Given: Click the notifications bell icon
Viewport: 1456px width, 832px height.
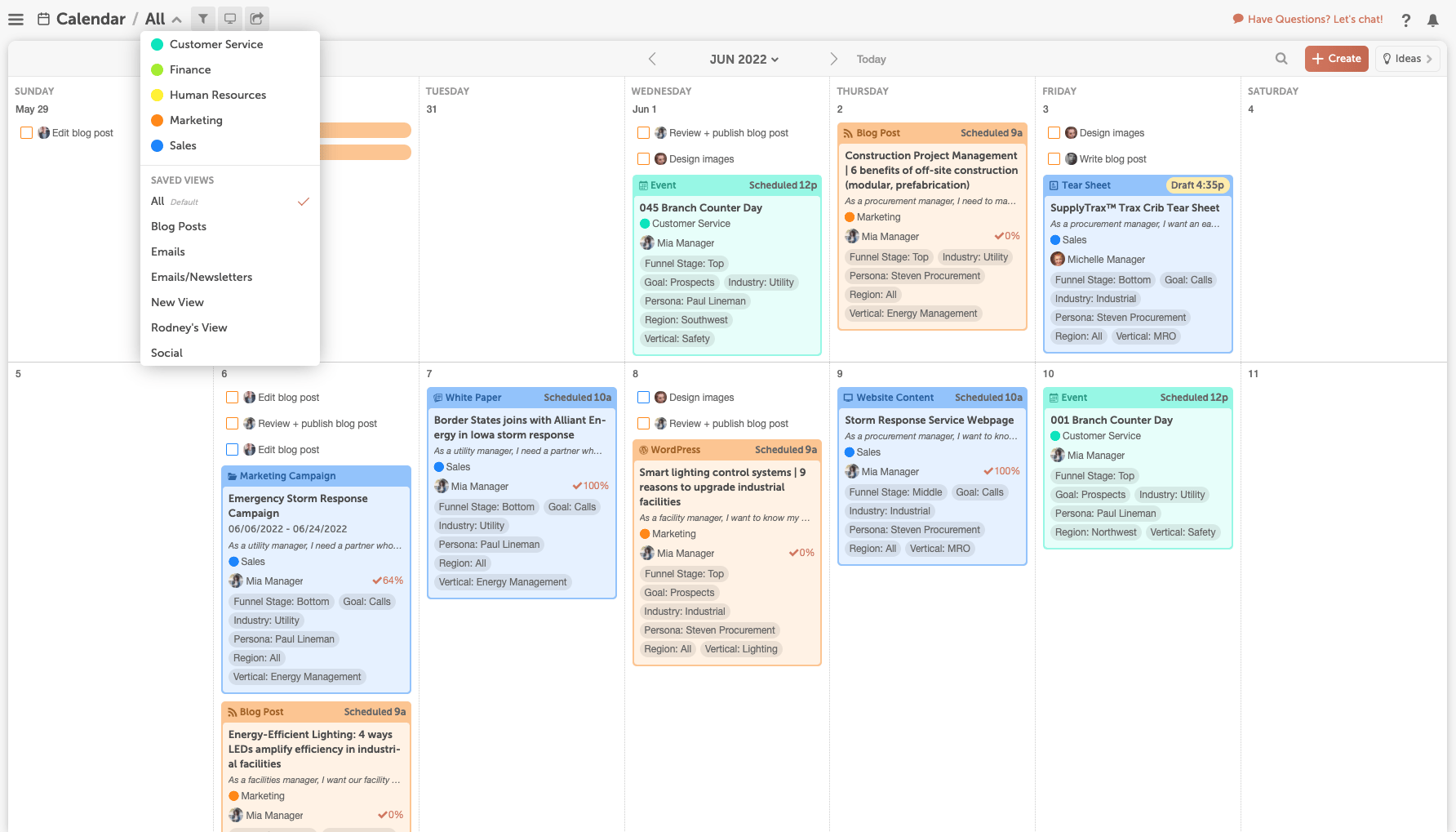Looking at the screenshot, I should point(1433,20).
